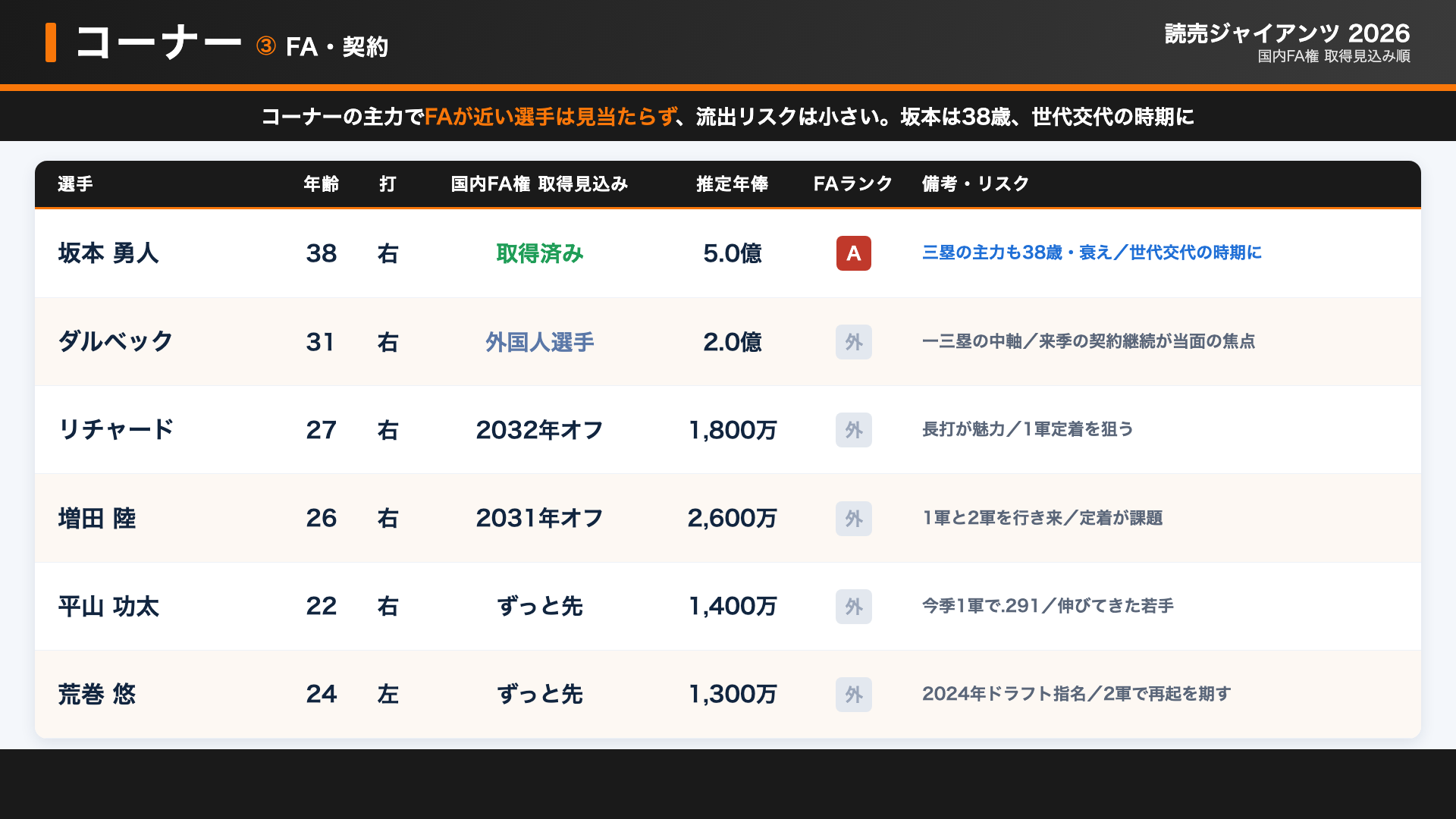
Task: Click the 2031年オフ FA estimate
Action: tap(540, 519)
